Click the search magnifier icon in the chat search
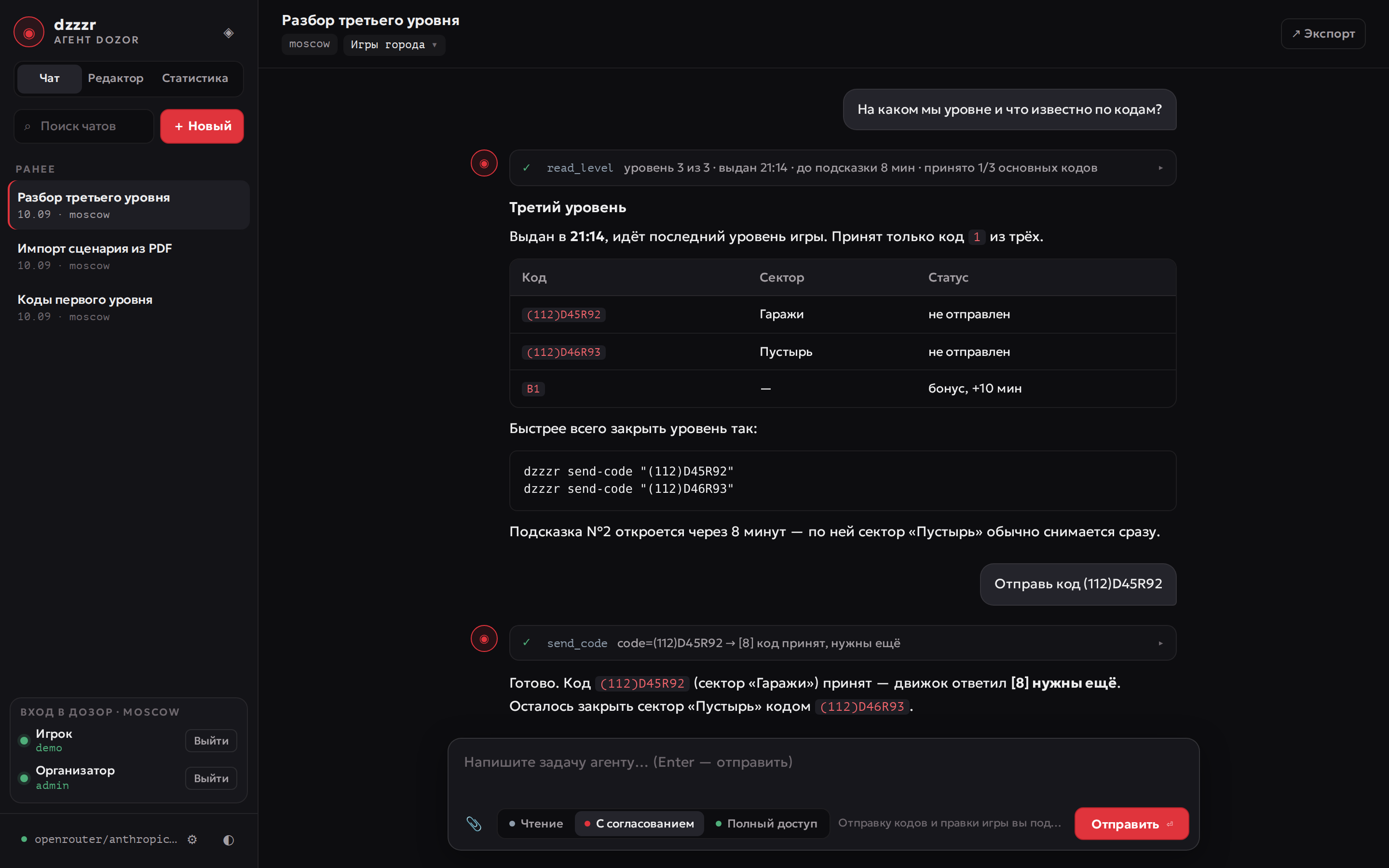The image size is (1389, 868). 27,127
